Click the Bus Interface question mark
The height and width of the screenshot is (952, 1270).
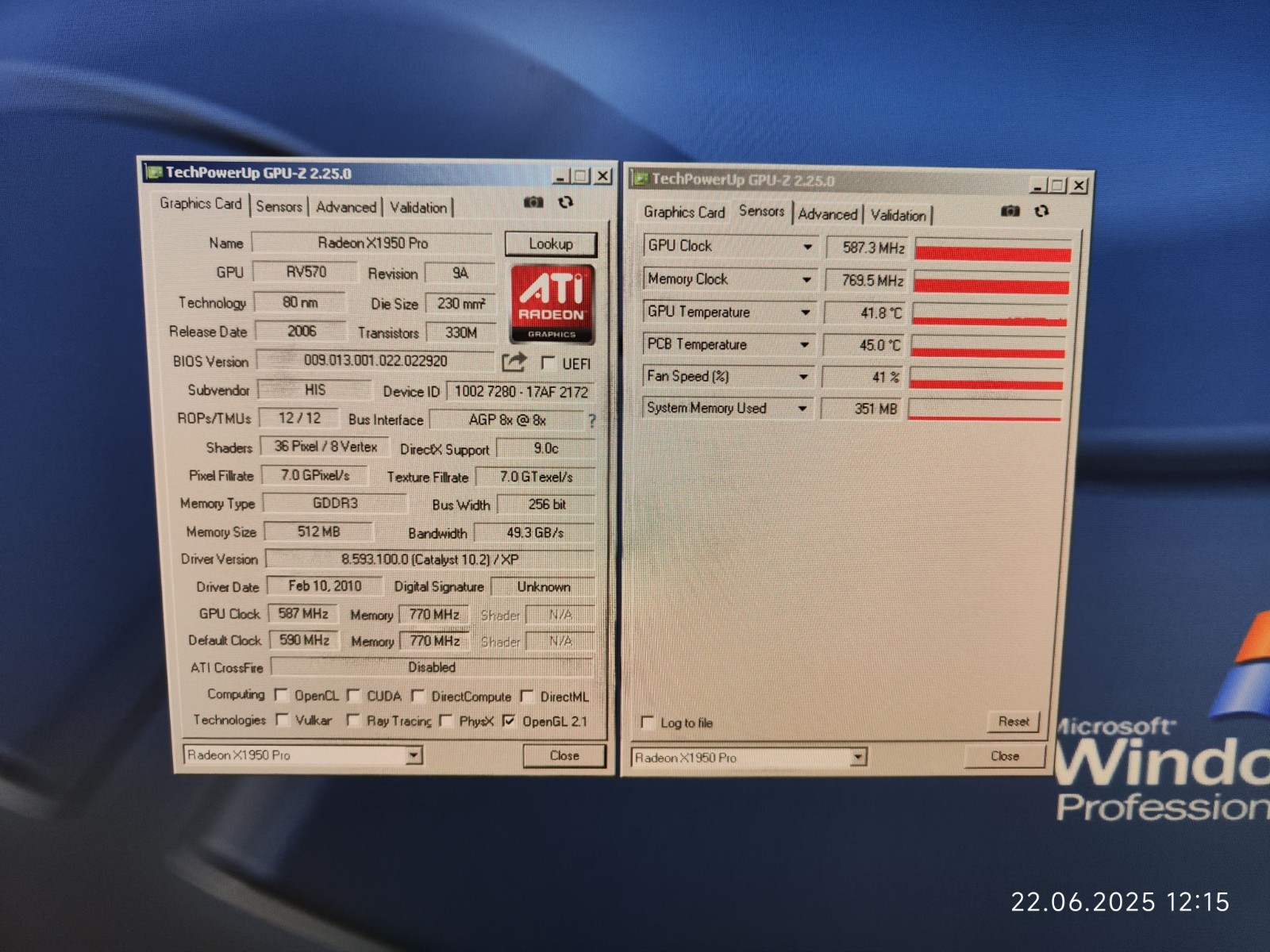tap(591, 420)
